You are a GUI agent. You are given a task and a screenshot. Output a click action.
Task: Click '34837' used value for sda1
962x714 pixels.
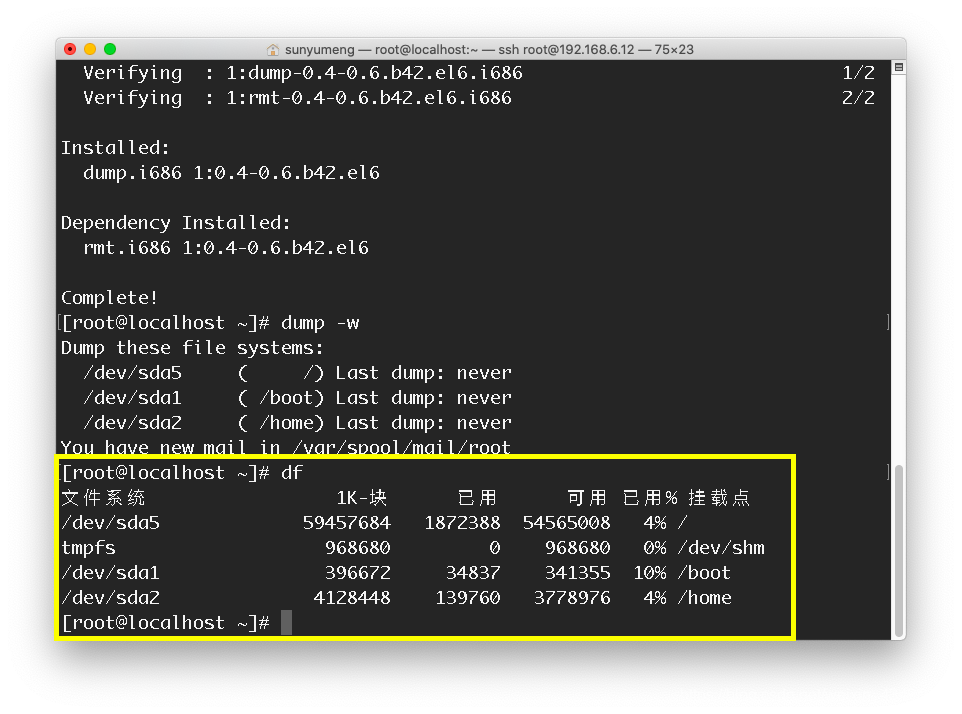coord(473,573)
